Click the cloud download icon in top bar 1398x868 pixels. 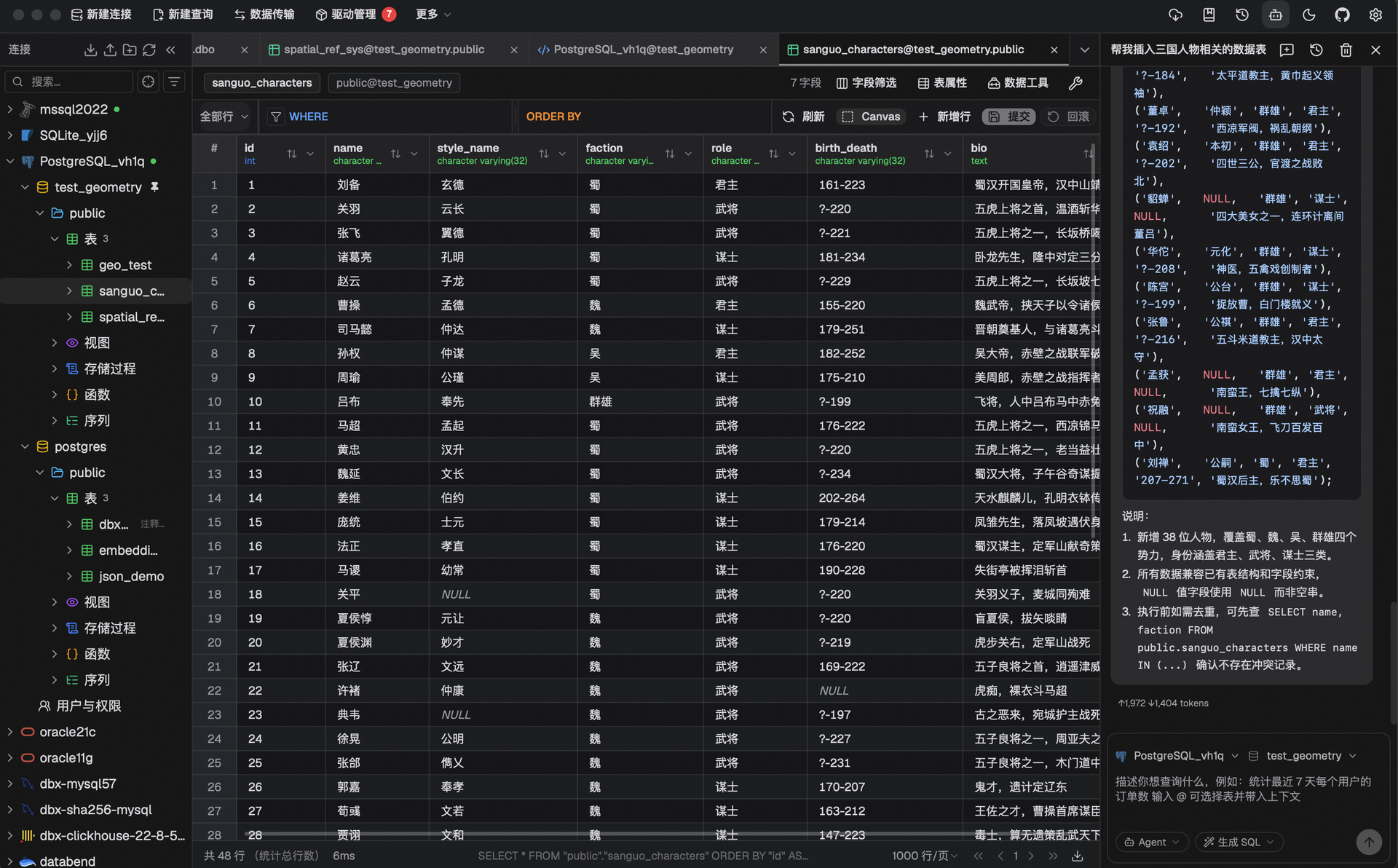click(1175, 15)
